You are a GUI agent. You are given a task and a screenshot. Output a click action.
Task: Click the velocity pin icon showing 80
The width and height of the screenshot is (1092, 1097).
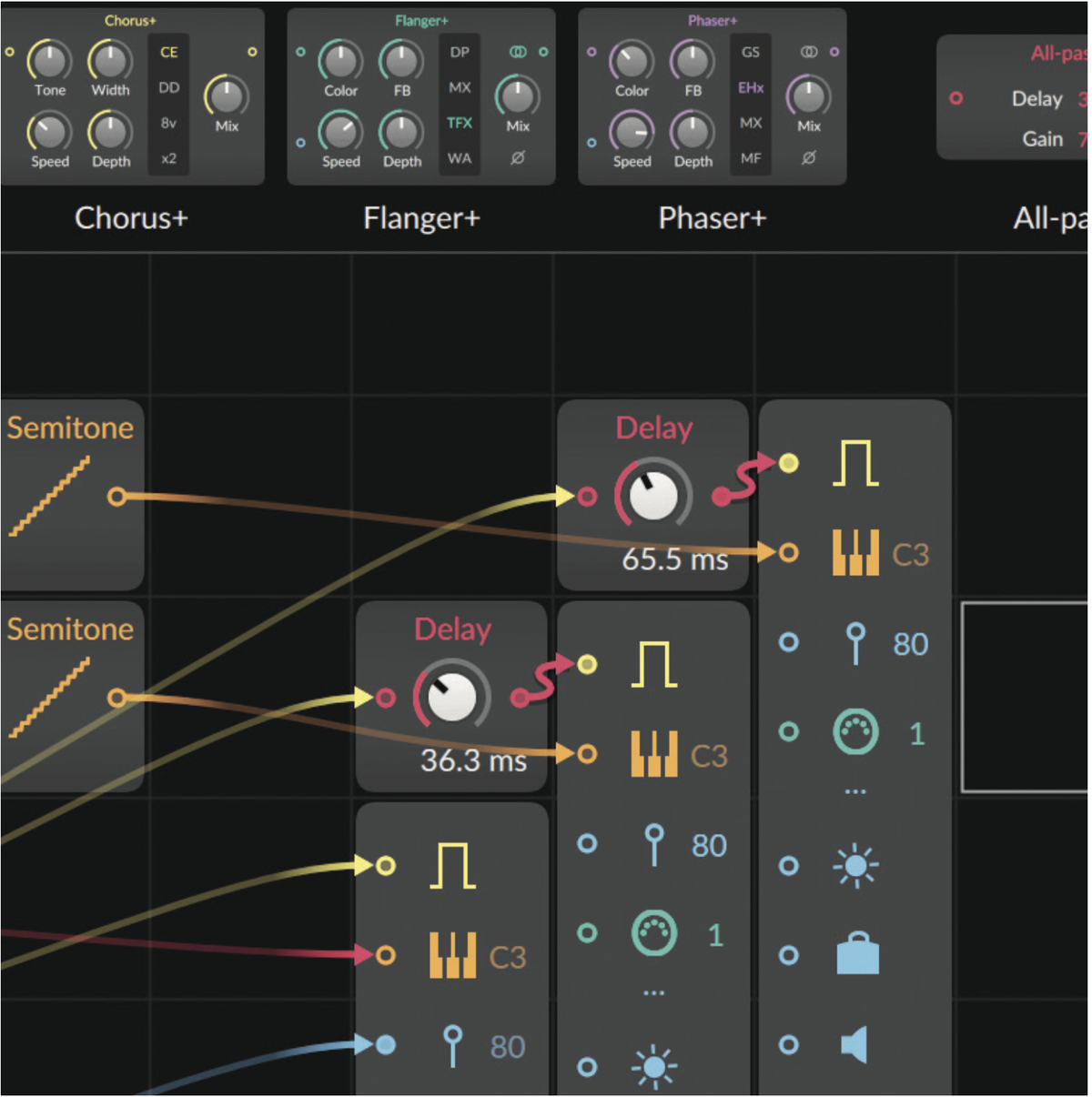[854, 643]
